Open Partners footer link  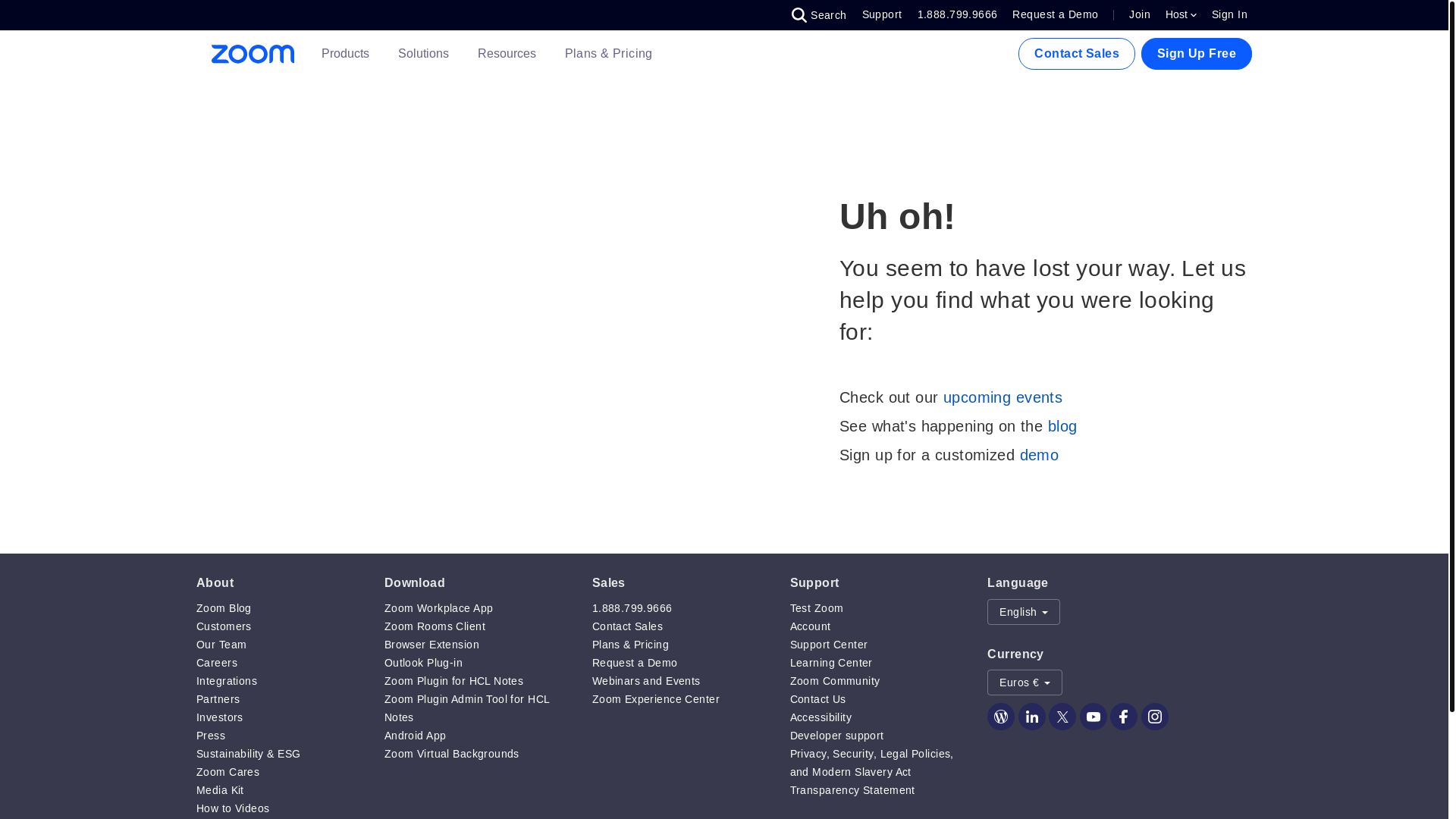[x=218, y=699]
